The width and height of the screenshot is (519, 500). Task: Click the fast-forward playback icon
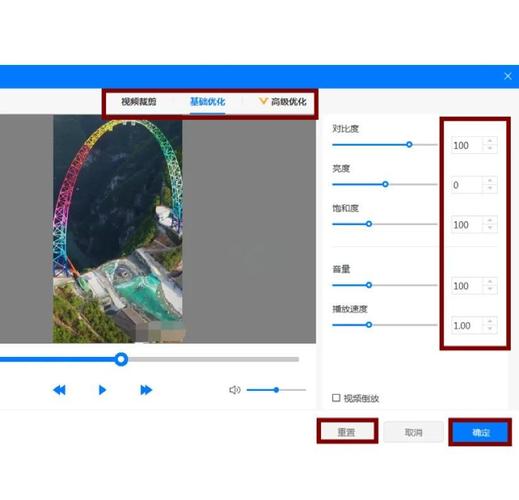(x=146, y=390)
